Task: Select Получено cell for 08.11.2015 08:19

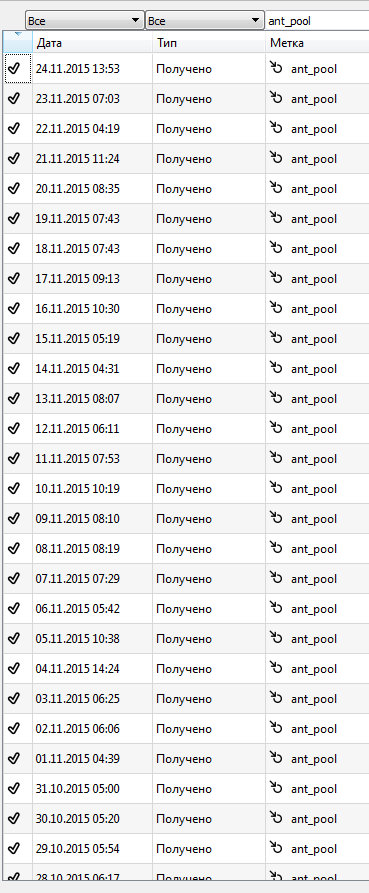Action: pyautogui.click(x=184, y=549)
